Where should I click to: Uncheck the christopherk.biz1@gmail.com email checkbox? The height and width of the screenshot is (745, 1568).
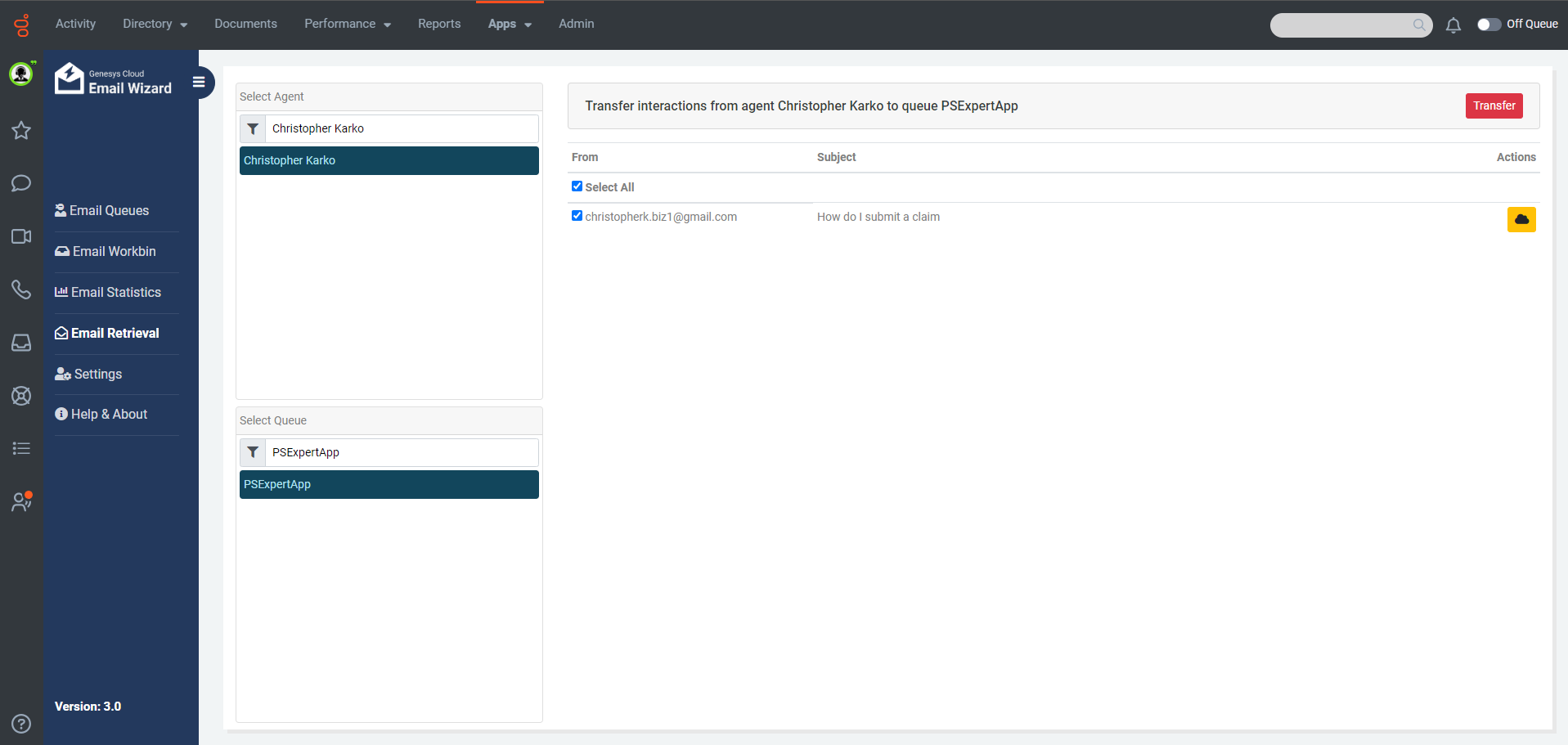click(x=577, y=216)
